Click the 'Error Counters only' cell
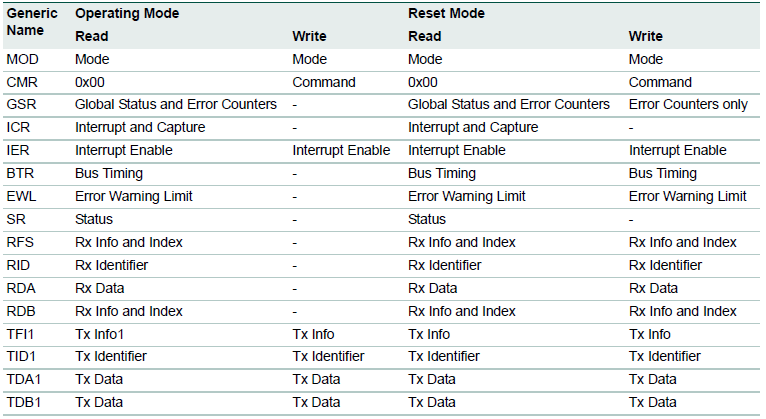Image resolution: width=766 pixels, height=419 pixels. coord(688,104)
